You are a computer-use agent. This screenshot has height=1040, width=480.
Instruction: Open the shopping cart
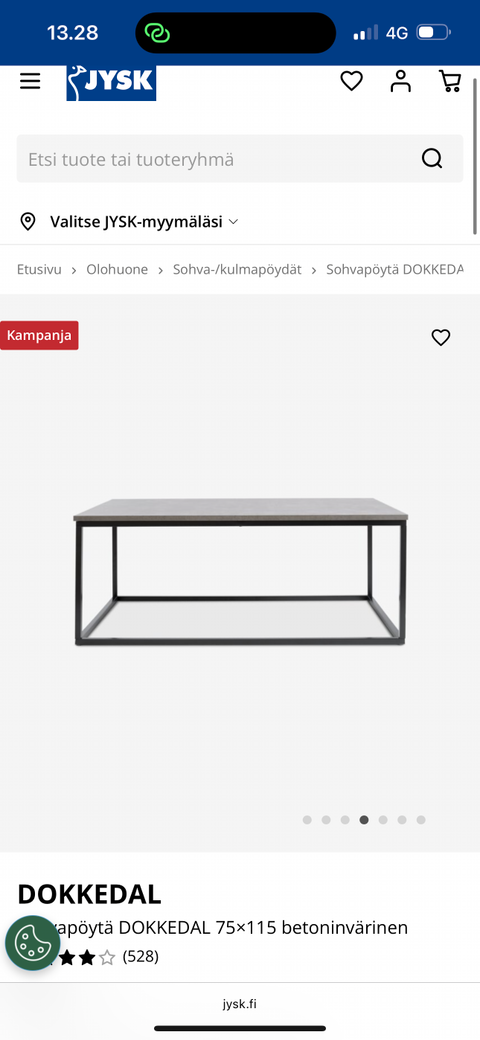[450, 81]
